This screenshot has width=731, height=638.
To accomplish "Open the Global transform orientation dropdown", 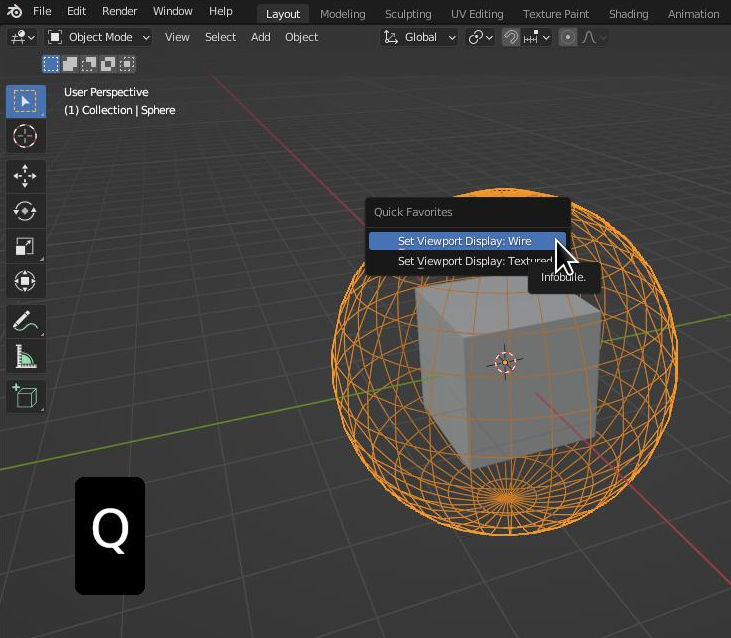I will pos(419,37).
